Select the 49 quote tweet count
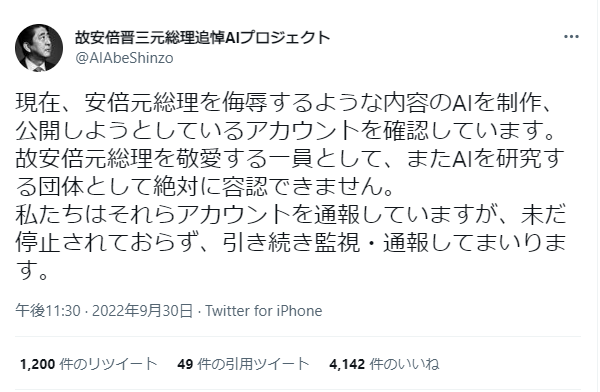600x392 pixels. coord(185,364)
